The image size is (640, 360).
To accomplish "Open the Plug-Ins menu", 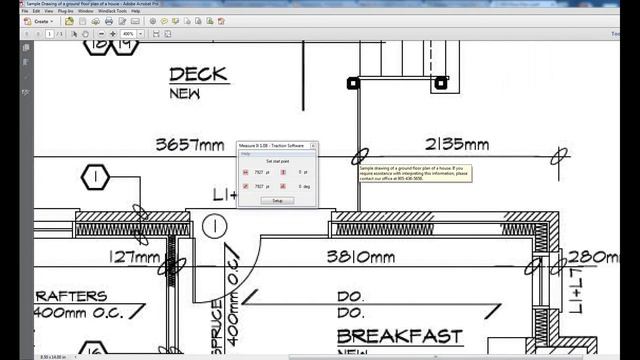I will [x=65, y=11].
